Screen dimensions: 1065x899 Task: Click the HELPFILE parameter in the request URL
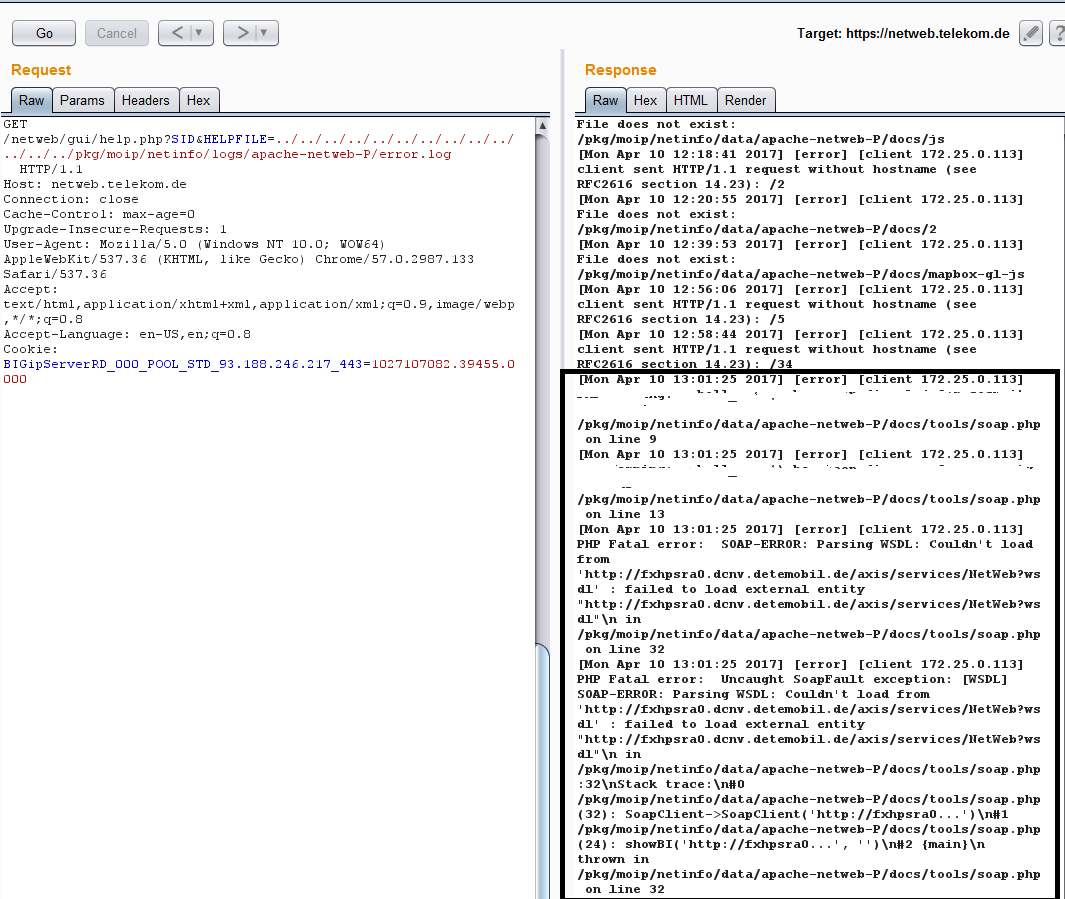(x=235, y=139)
